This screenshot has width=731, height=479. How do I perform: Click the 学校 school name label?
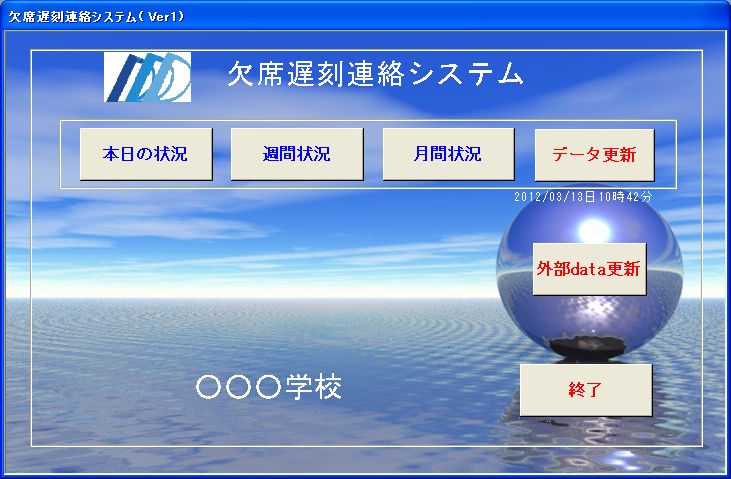pyautogui.click(x=314, y=388)
